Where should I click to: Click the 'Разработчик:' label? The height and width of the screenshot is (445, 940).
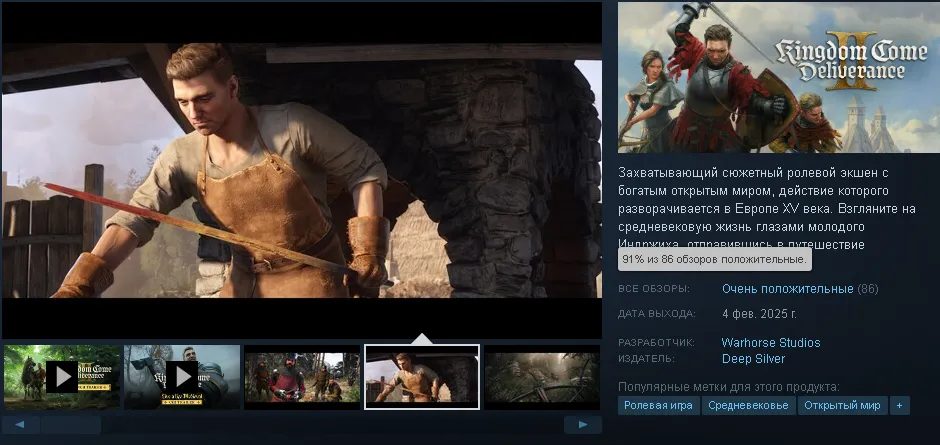point(656,343)
